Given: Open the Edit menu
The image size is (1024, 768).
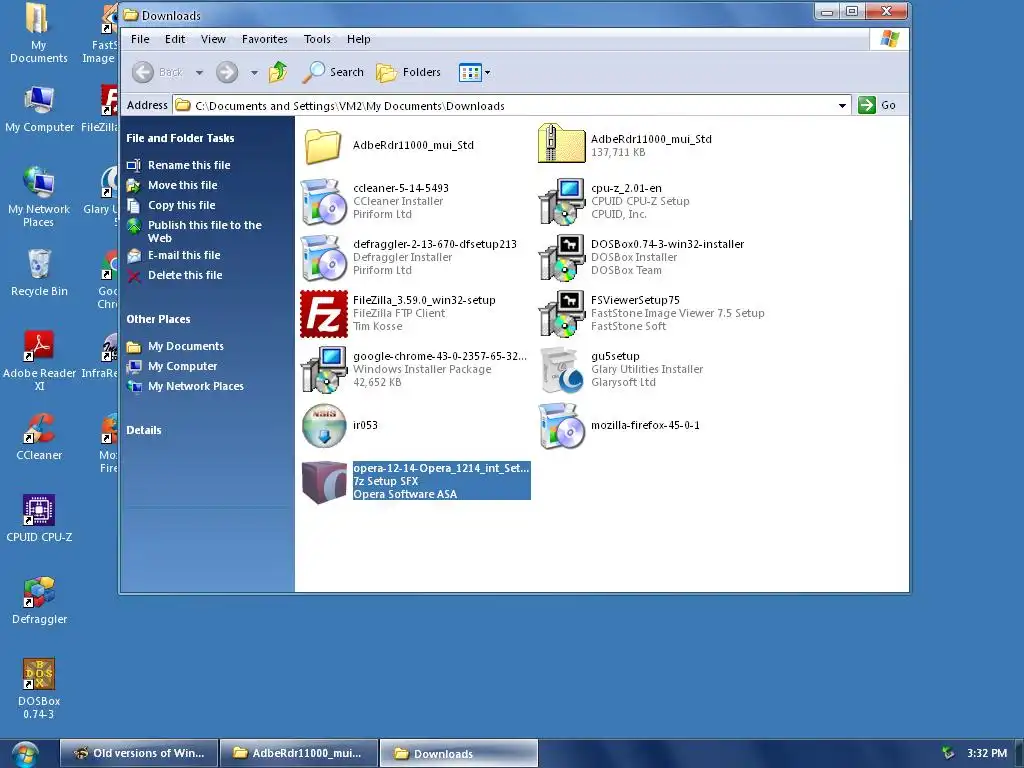Looking at the screenshot, I should (x=175, y=39).
